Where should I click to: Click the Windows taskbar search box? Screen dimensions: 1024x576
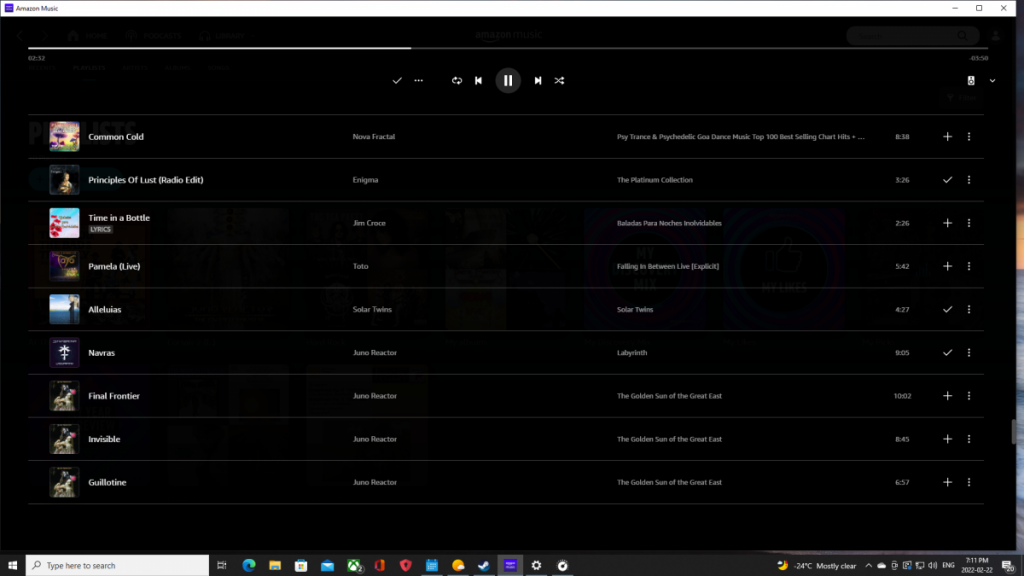(x=118, y=565)
